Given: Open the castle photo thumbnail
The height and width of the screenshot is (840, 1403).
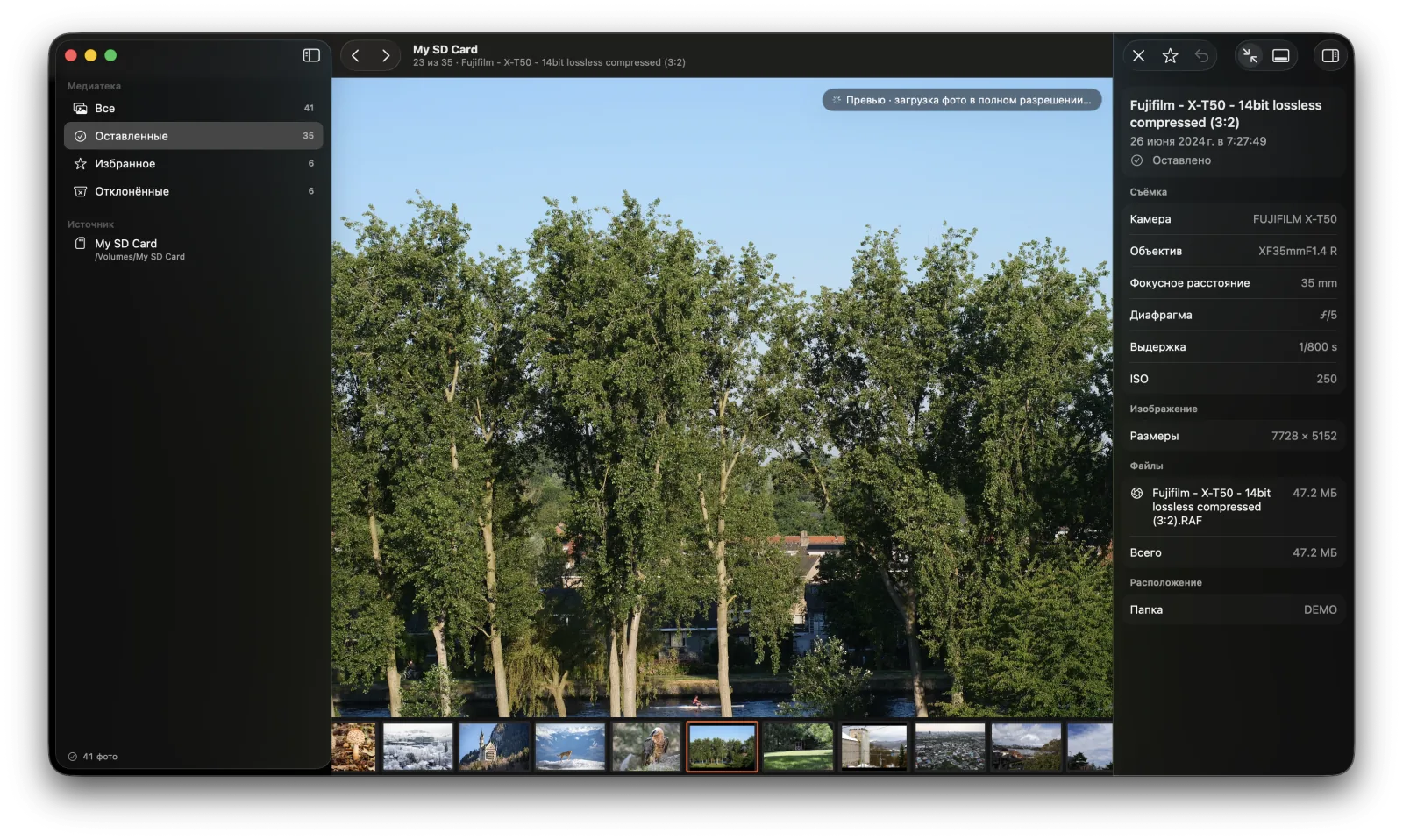Looking at the screenshot, I should point(495,747).
